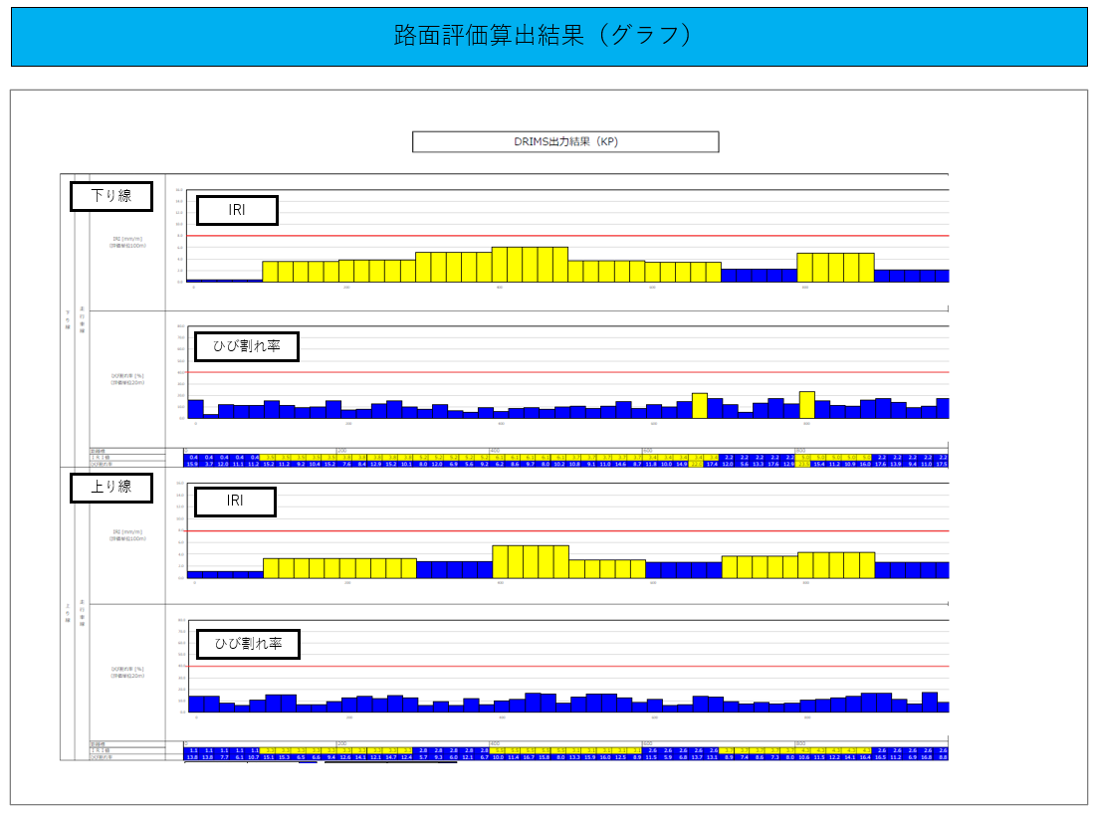Select the ひび割れ率 label in the 下り線 section

pyautogui.click(x=244, y=346)
